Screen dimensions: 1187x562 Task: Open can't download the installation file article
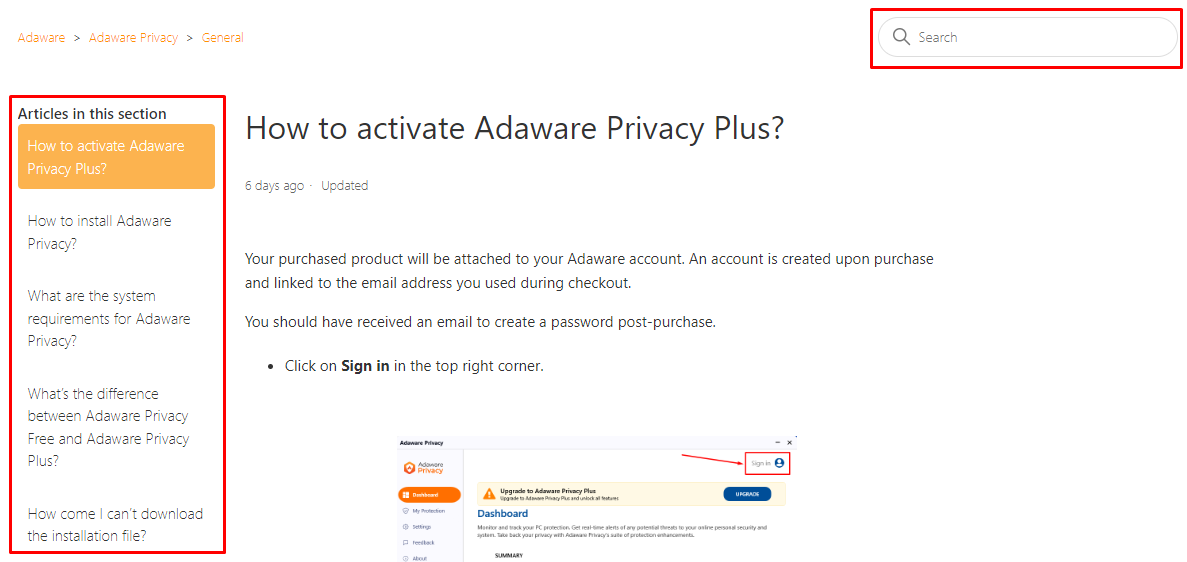pos(117,524)
